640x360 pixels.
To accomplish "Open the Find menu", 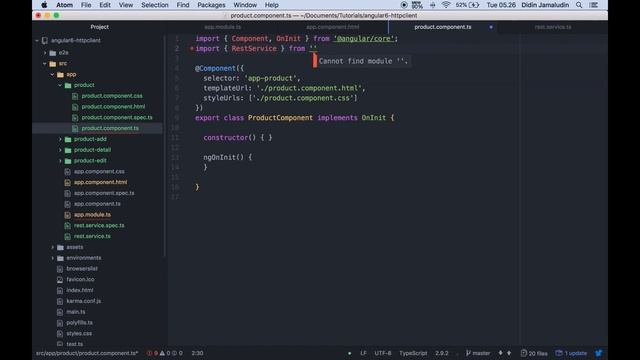I will [x=183, y=5].
